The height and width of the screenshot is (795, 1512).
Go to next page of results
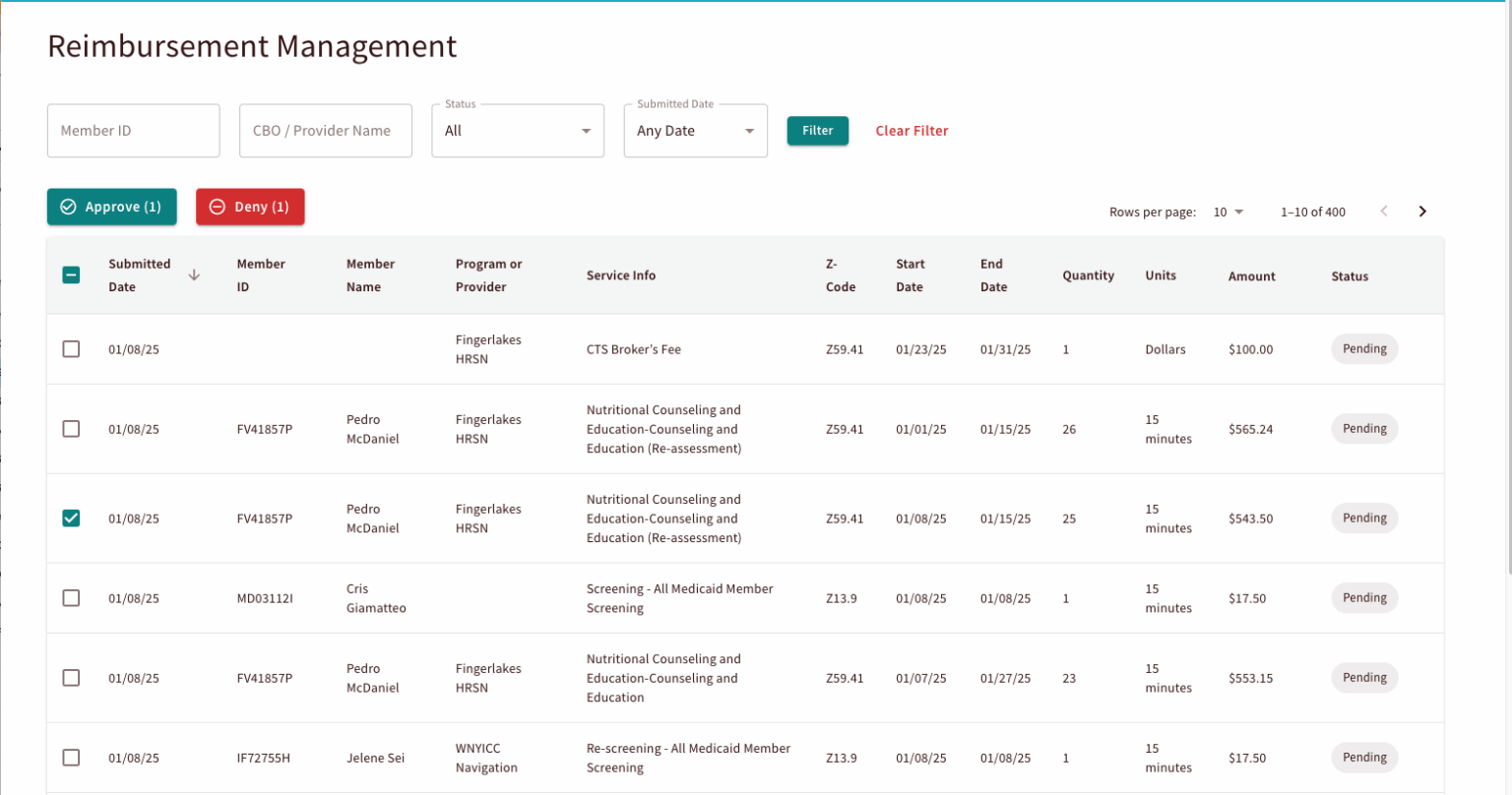1422,212
